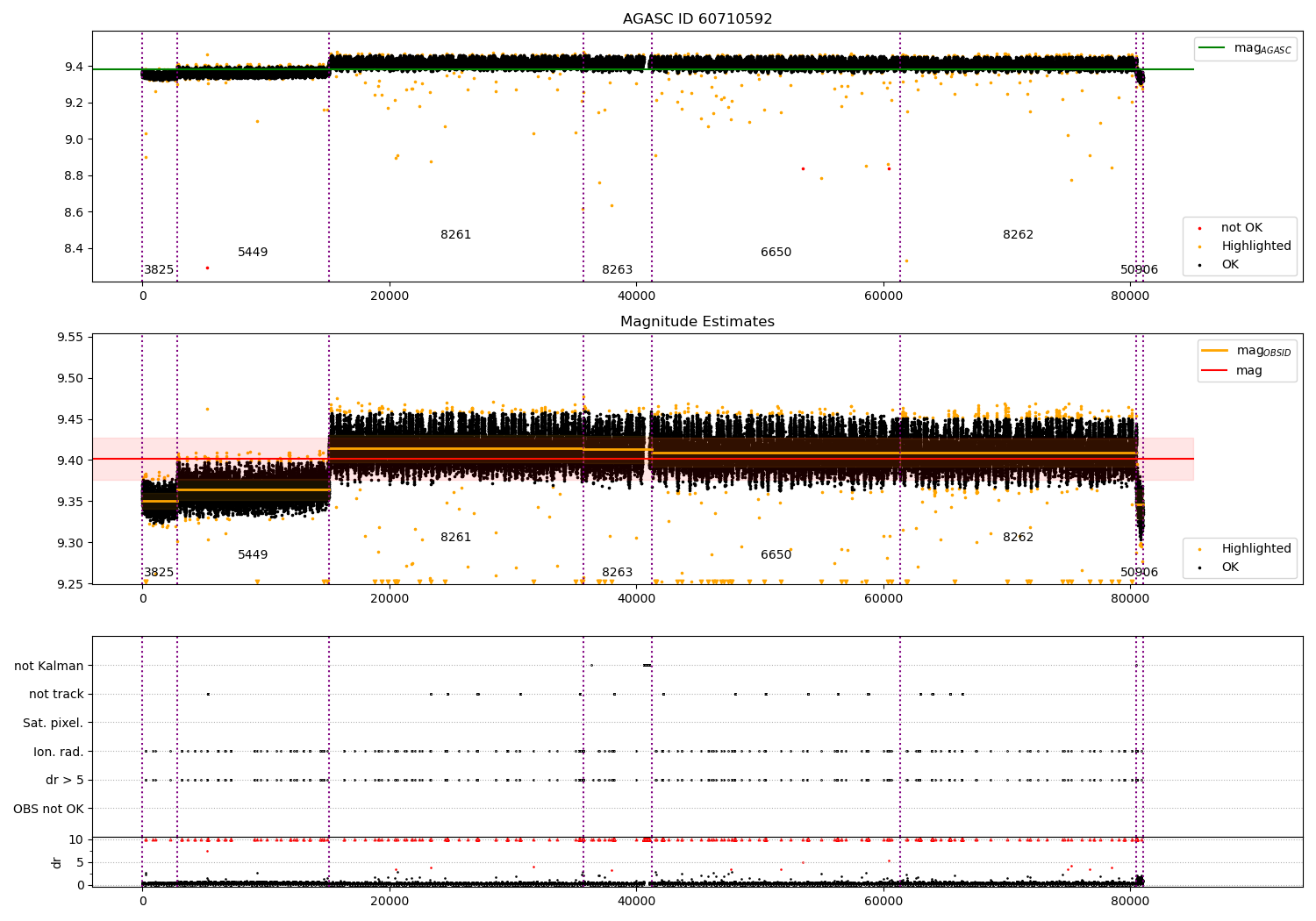The width and height of the screenshot is (1316, 921).
Task: Click OBSID label 8262 in middle plot
Action: coord(1019,538)
